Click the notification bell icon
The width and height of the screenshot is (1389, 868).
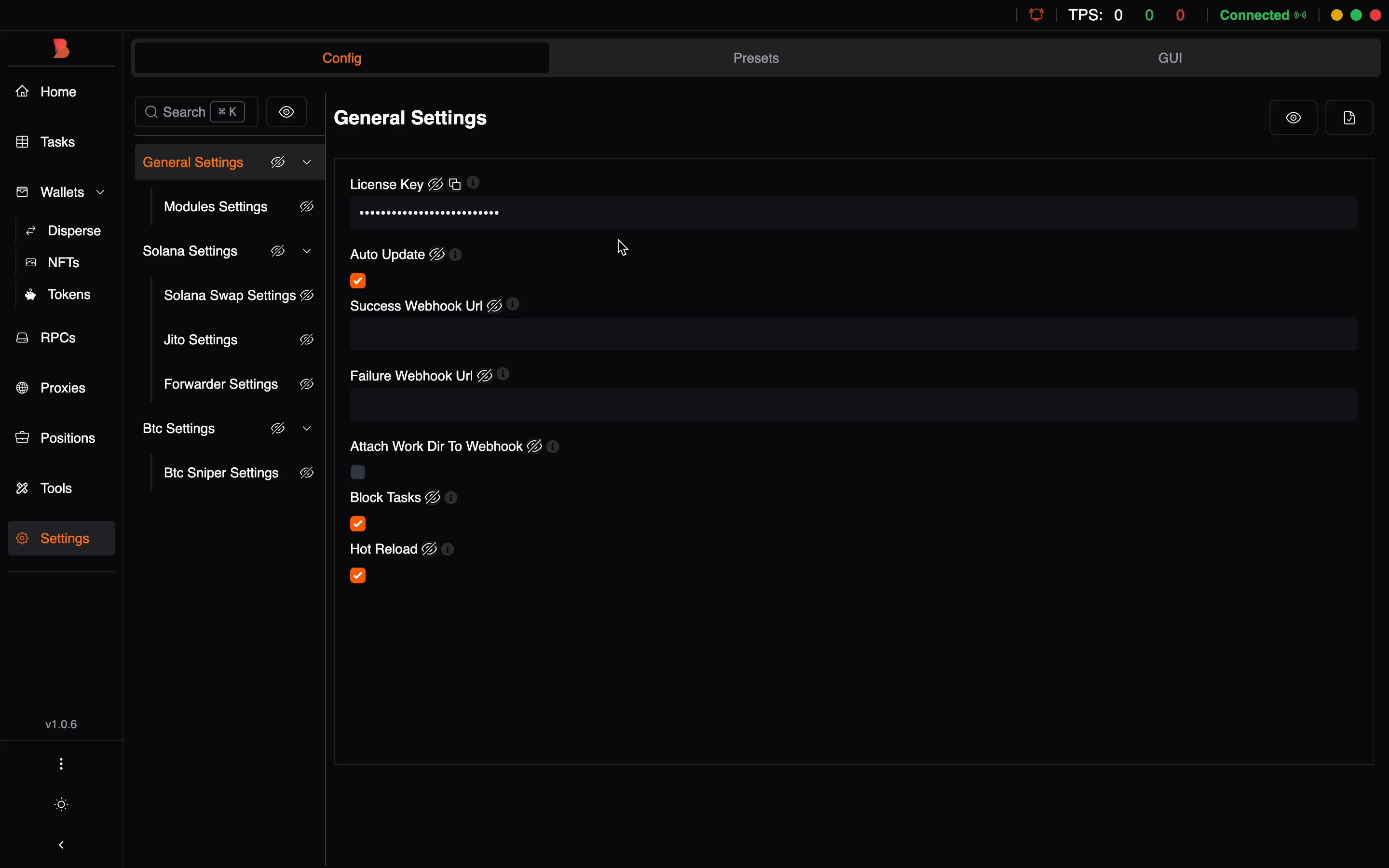pos(1036,15)
